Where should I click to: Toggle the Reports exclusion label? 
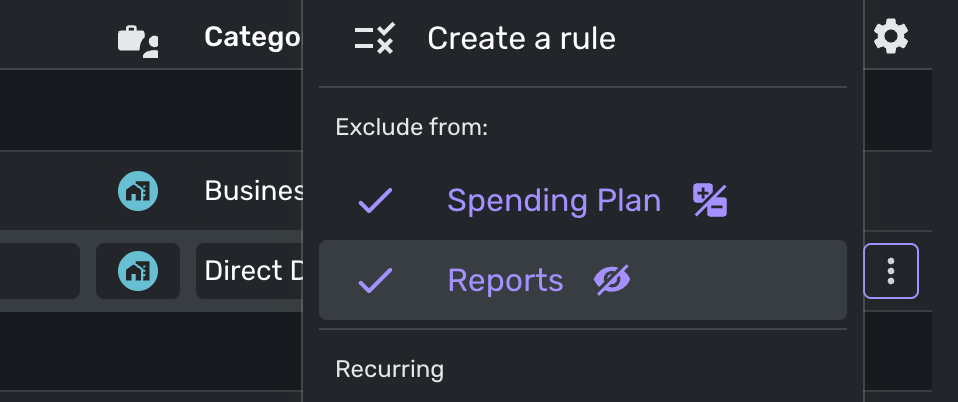pos(505,281)
